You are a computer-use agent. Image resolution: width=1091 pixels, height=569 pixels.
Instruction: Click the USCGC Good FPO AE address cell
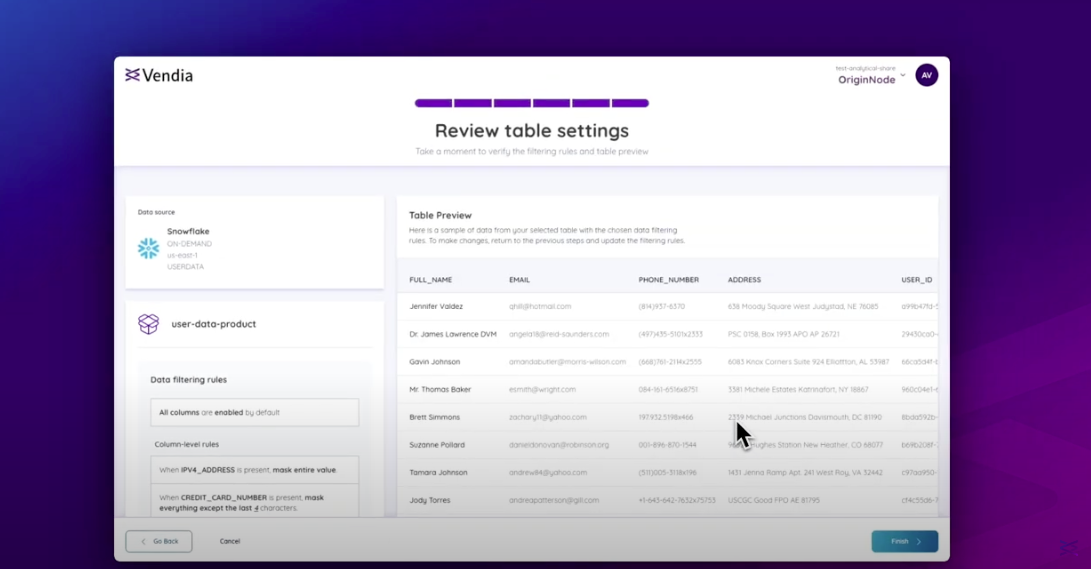pos(774,500)
